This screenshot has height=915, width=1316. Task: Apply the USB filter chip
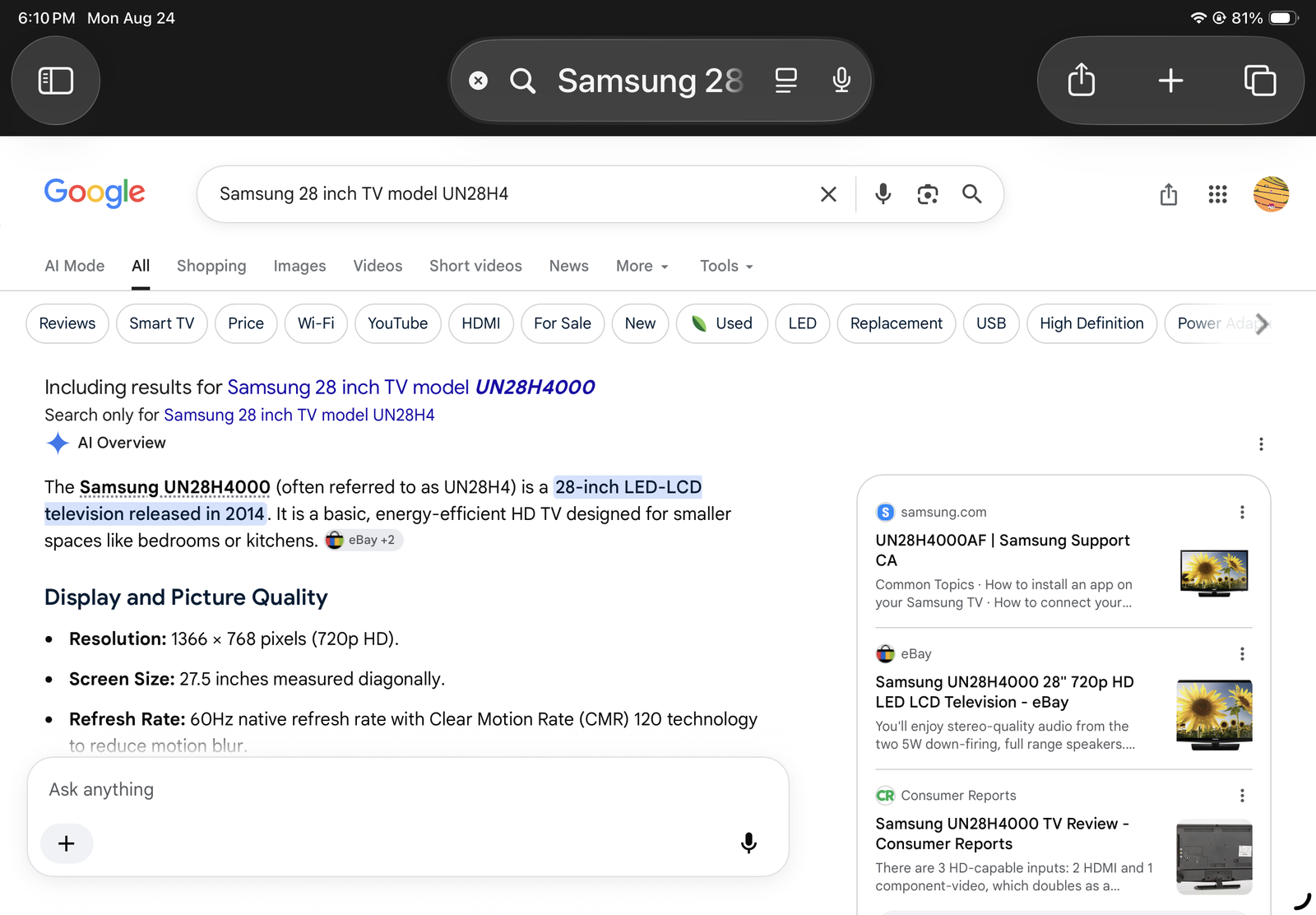991,323
